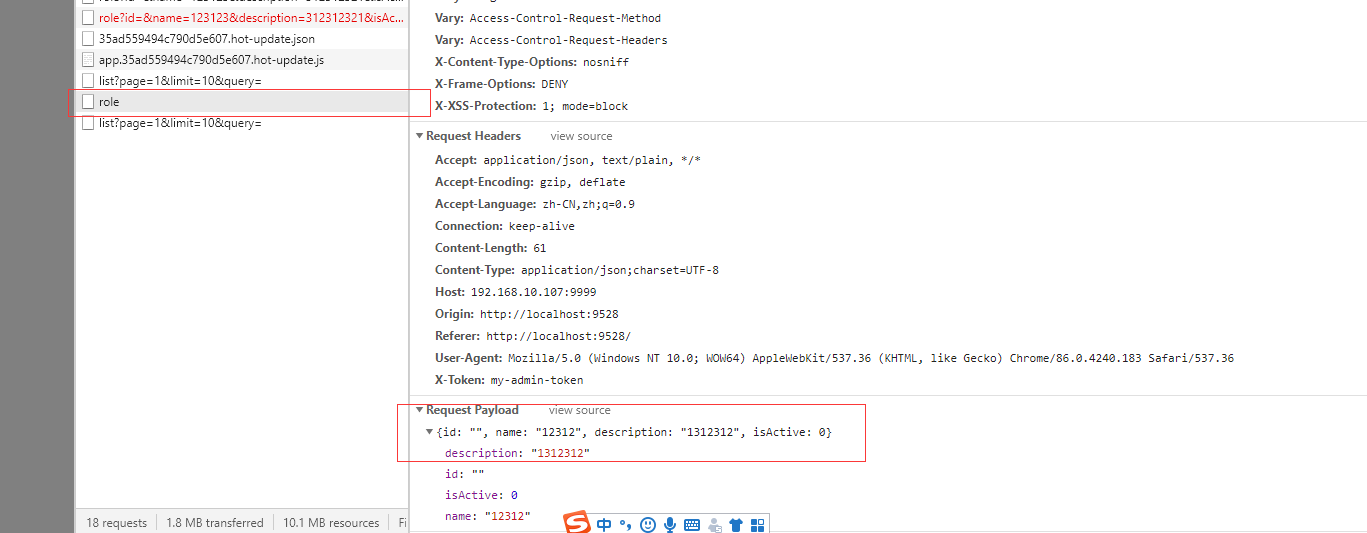Viewport: 1367px width, 533px height.
Task: Click the Vary: Access-Control-Request-Headers header
Action: click(x=551, y=40)
